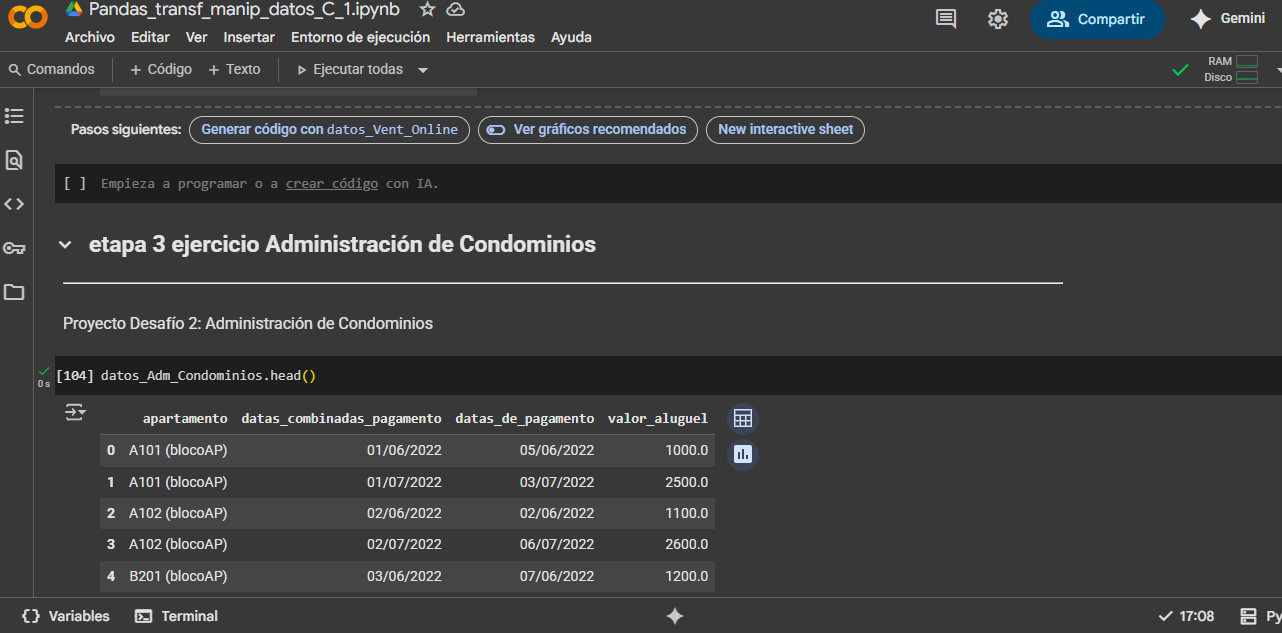Screen dimensions: 1282x633
Task: Open the Editar menu
Action: tap(150, 37)
